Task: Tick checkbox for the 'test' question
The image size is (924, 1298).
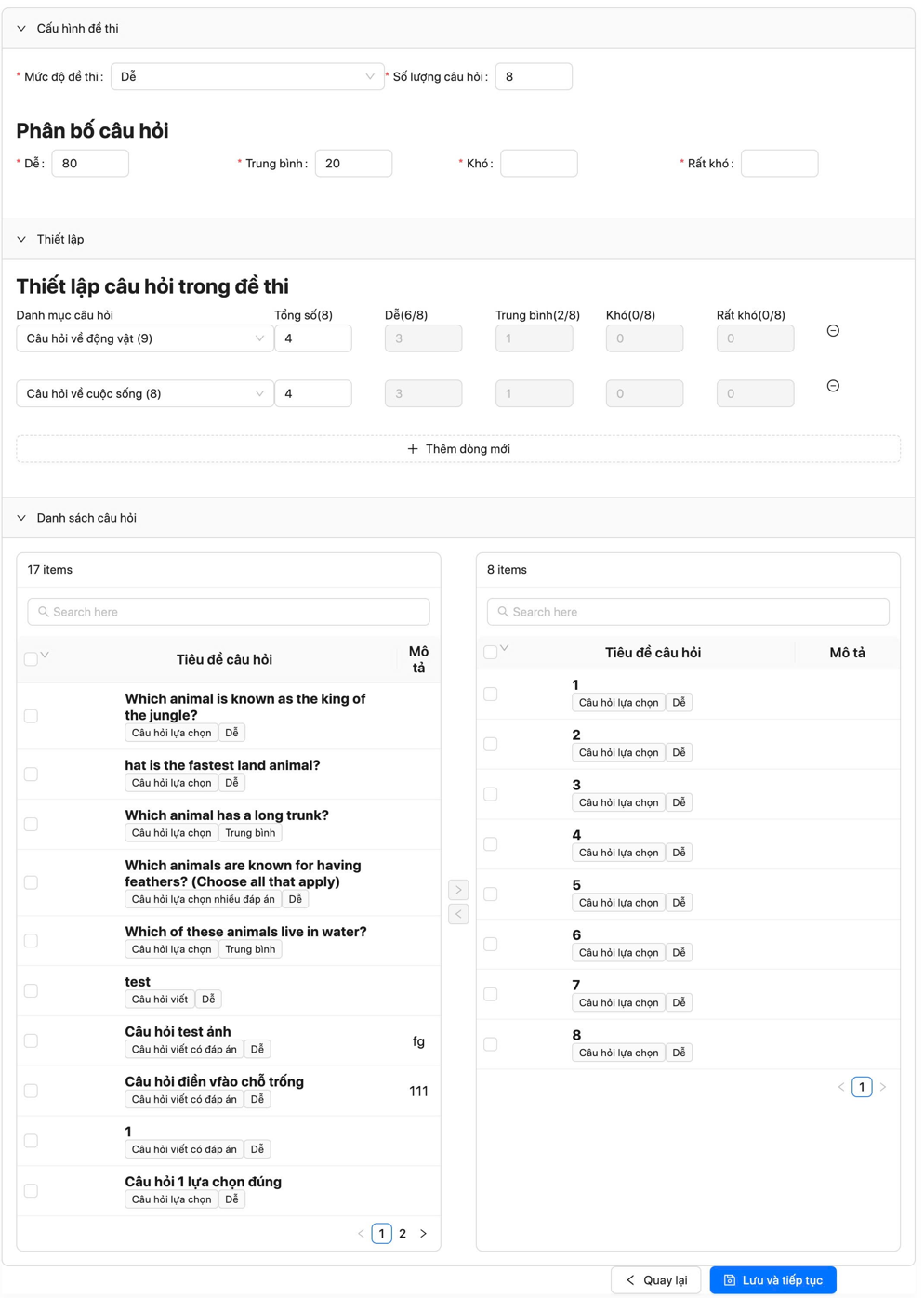Action: [31, 991]
